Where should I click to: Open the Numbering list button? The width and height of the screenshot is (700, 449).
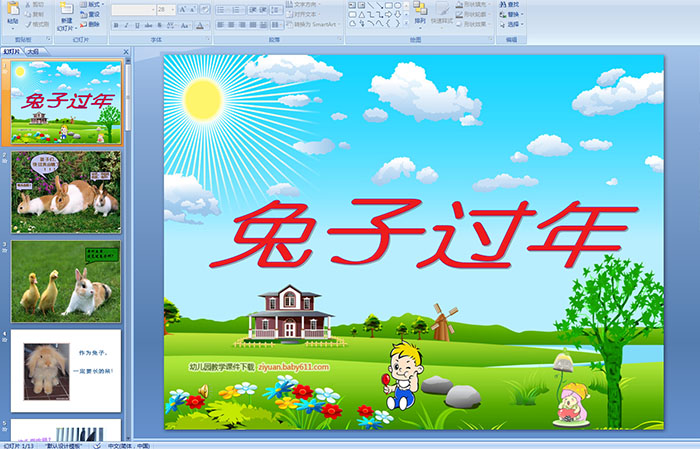[x=238, y=10]
